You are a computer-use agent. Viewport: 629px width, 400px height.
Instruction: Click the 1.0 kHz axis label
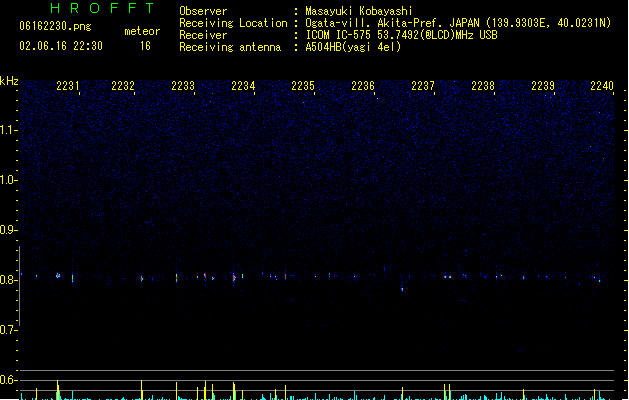click(8, 180)
